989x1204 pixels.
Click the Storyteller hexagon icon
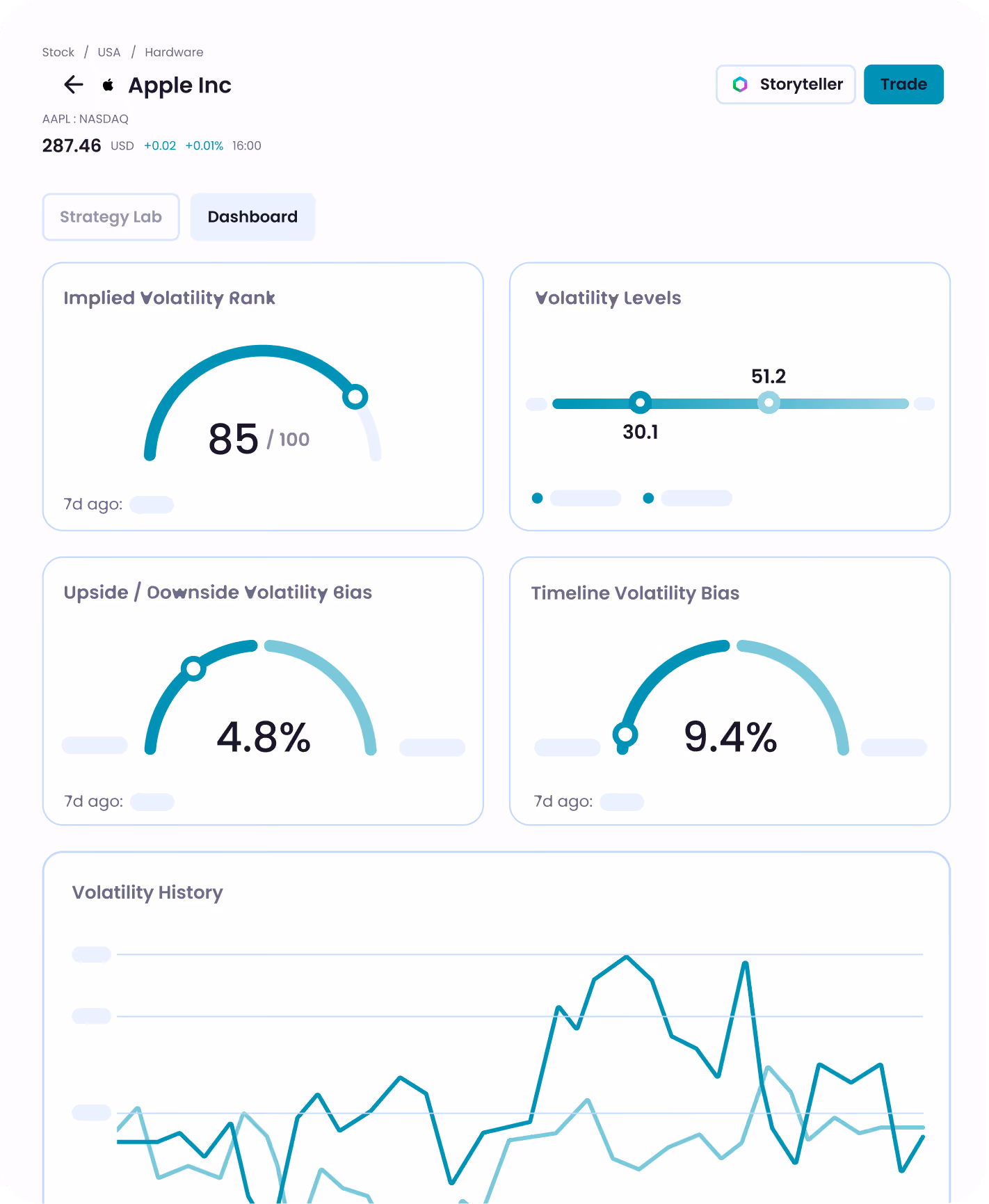point(740,84)
